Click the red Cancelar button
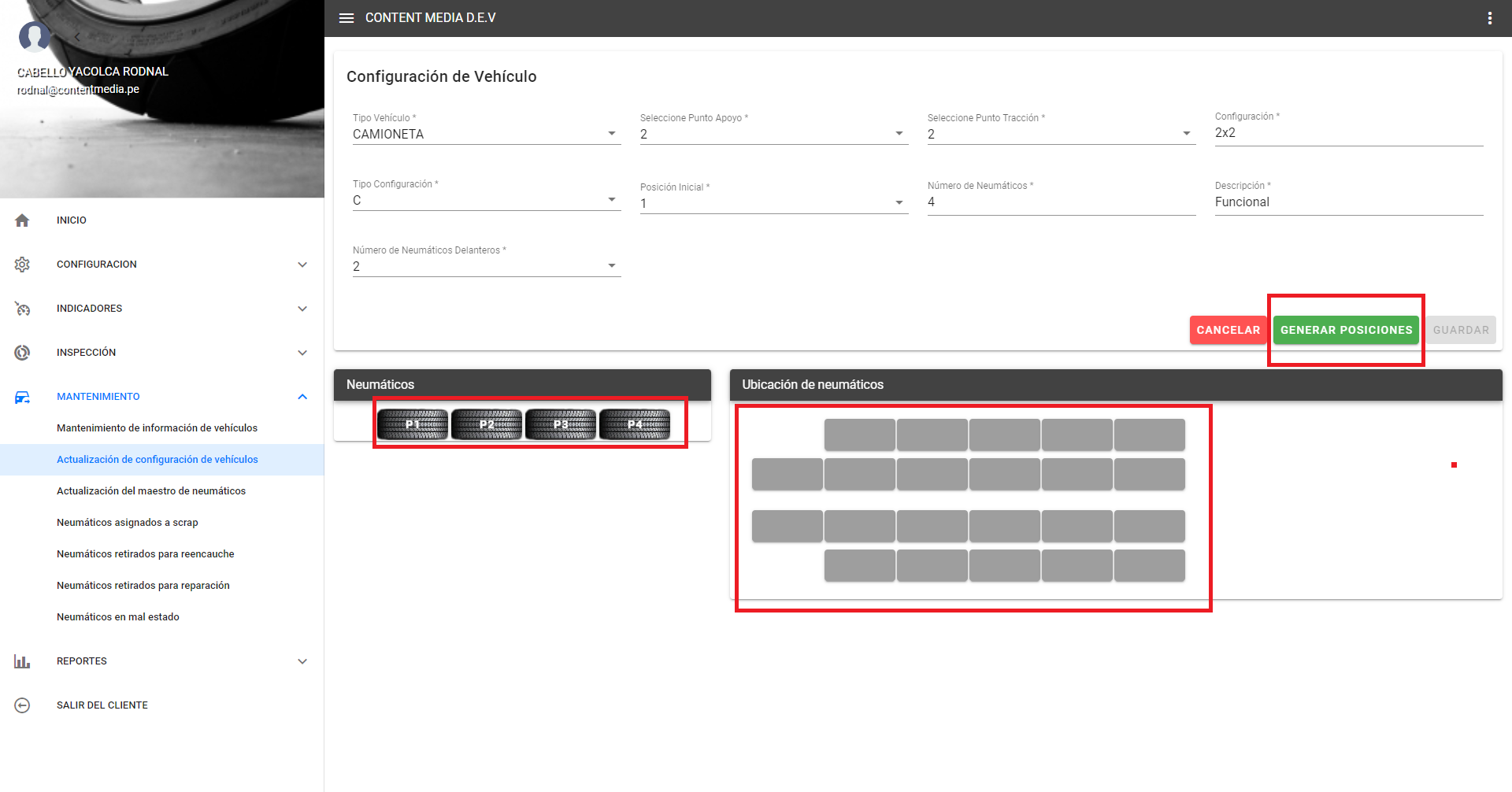Screen dimensions: 1512x792 point(1228,330)
